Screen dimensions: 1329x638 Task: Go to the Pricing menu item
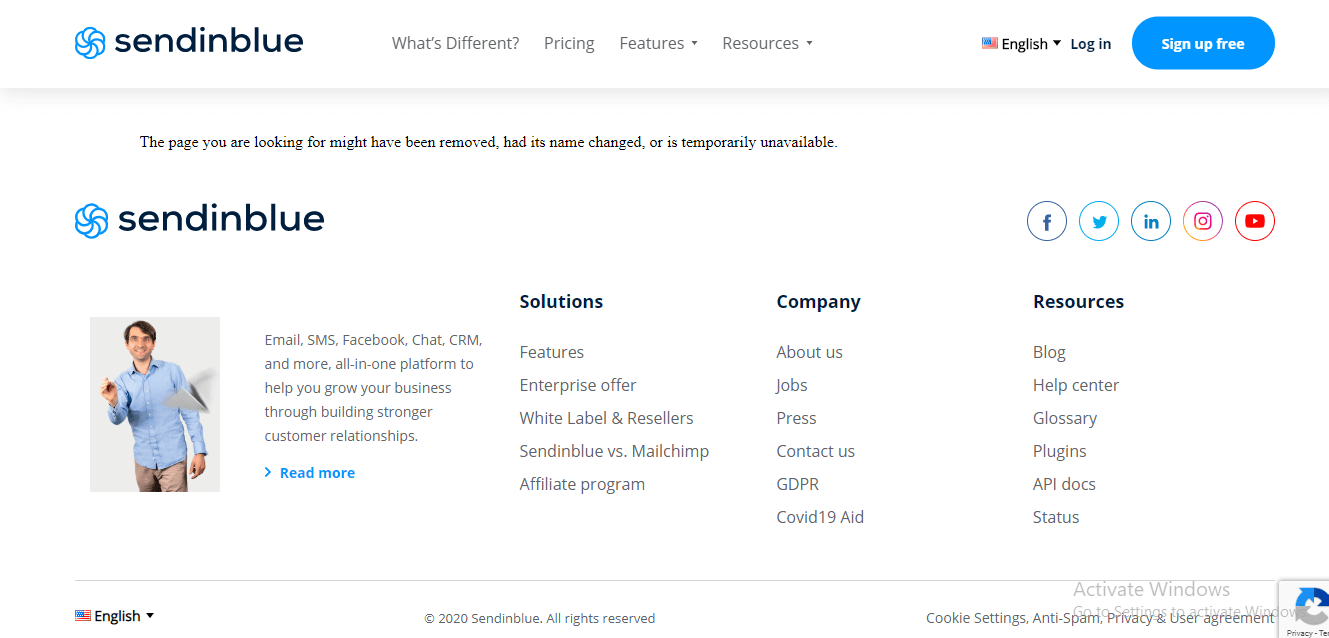tap(569, 43)
